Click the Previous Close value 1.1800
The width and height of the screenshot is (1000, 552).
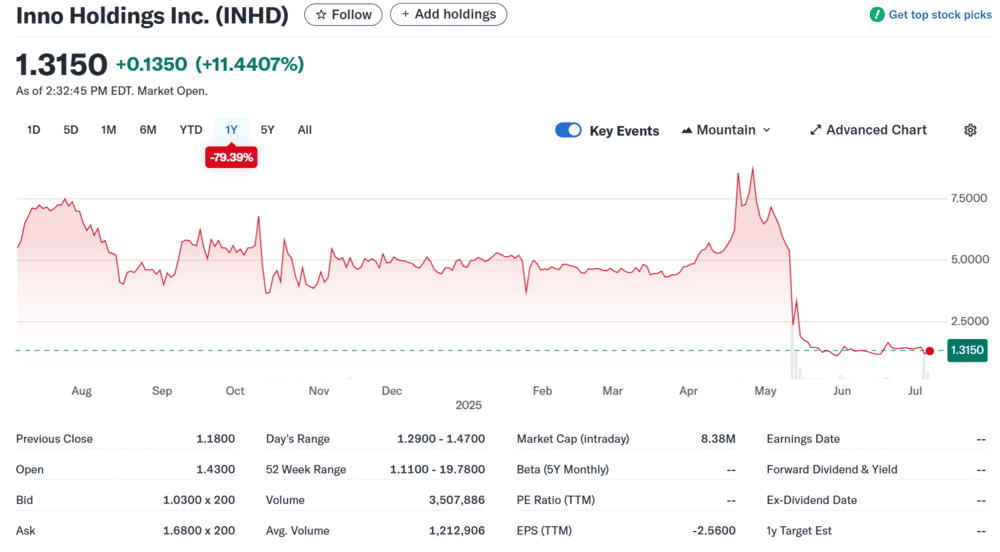point(216,439)
